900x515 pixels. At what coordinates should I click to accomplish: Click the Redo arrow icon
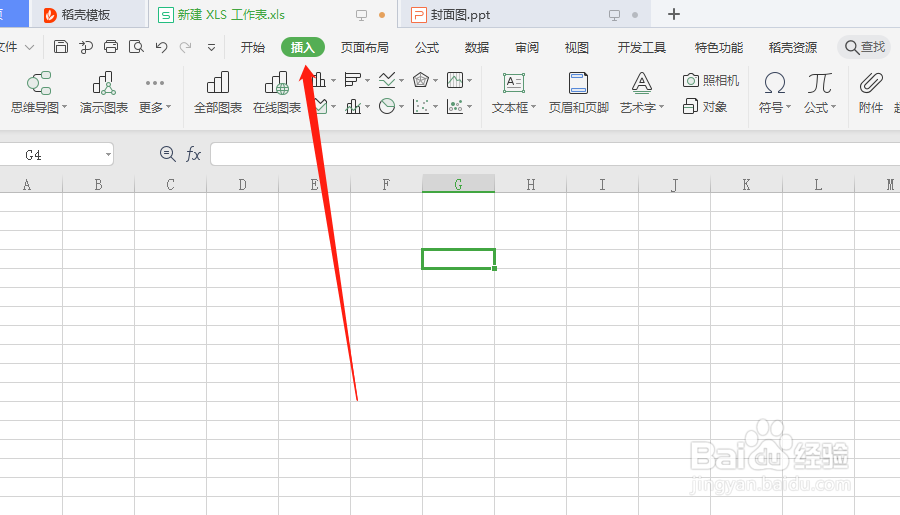coord(185,47)
